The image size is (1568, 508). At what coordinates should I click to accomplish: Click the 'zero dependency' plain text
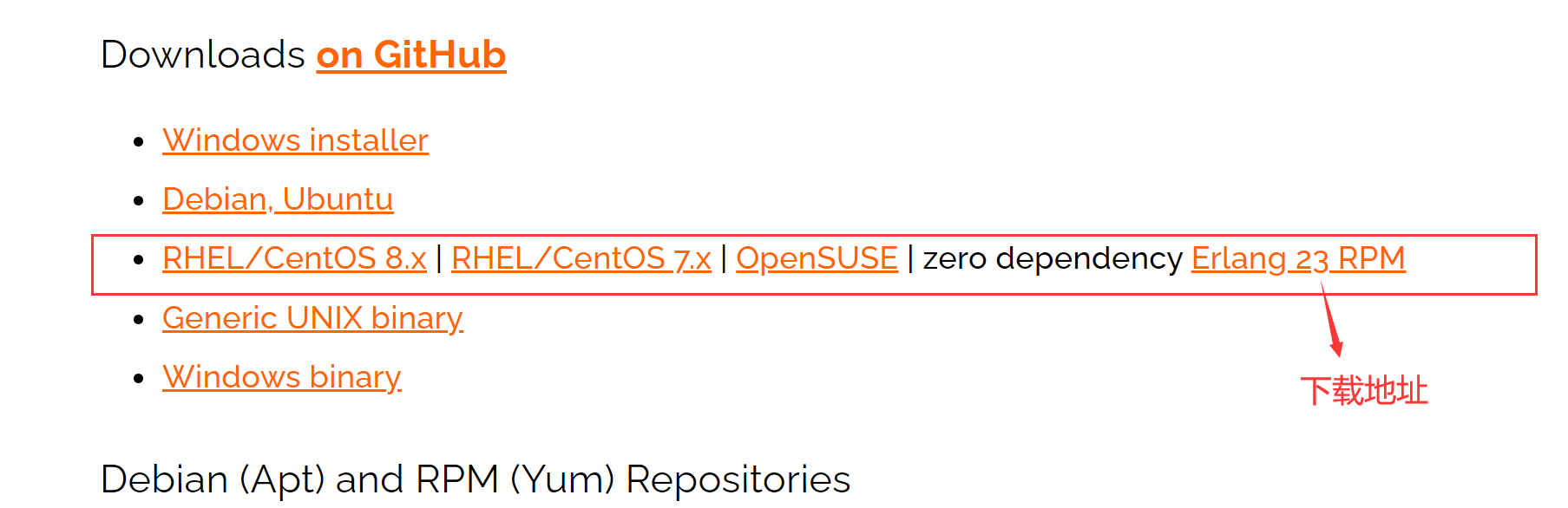pos(1053,258)
